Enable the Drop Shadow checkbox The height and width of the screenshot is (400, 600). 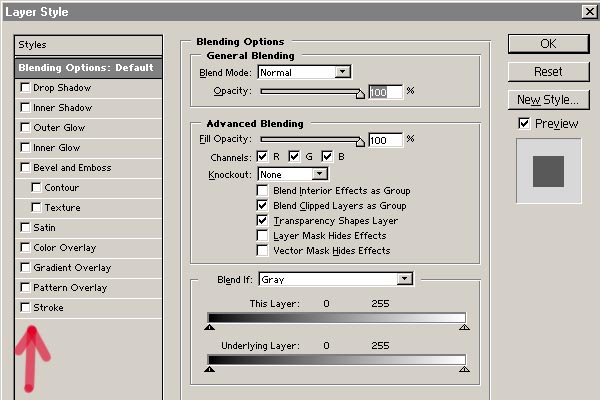tap(25, 88)
